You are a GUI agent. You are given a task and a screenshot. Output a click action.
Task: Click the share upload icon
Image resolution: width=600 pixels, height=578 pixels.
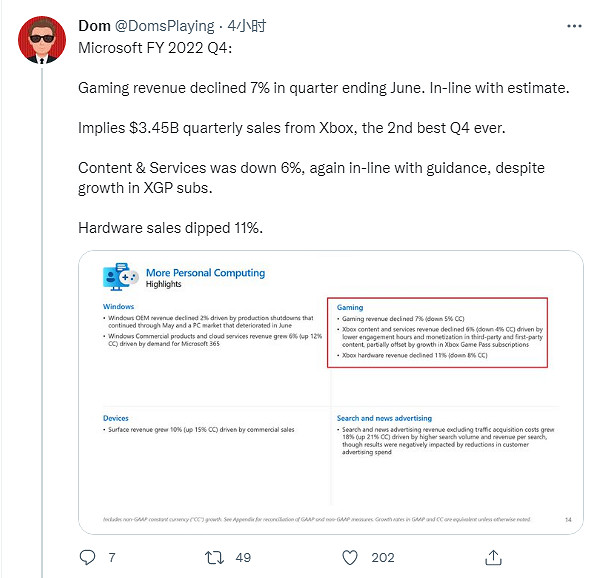[x=492, y=556]
